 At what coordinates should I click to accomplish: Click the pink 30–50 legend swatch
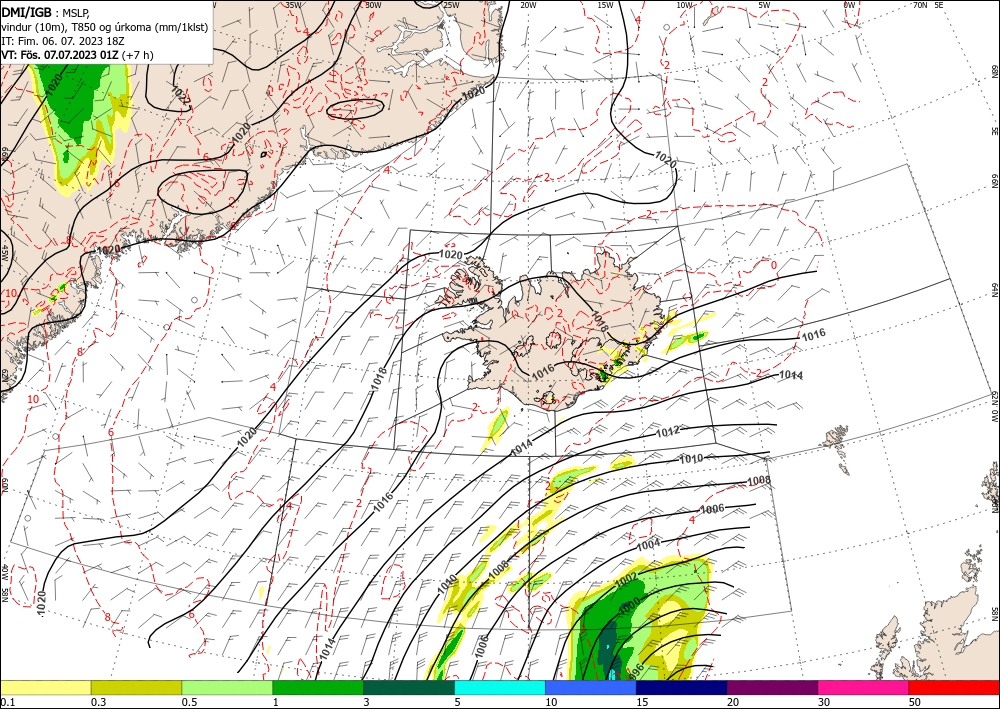pos(864,687)
